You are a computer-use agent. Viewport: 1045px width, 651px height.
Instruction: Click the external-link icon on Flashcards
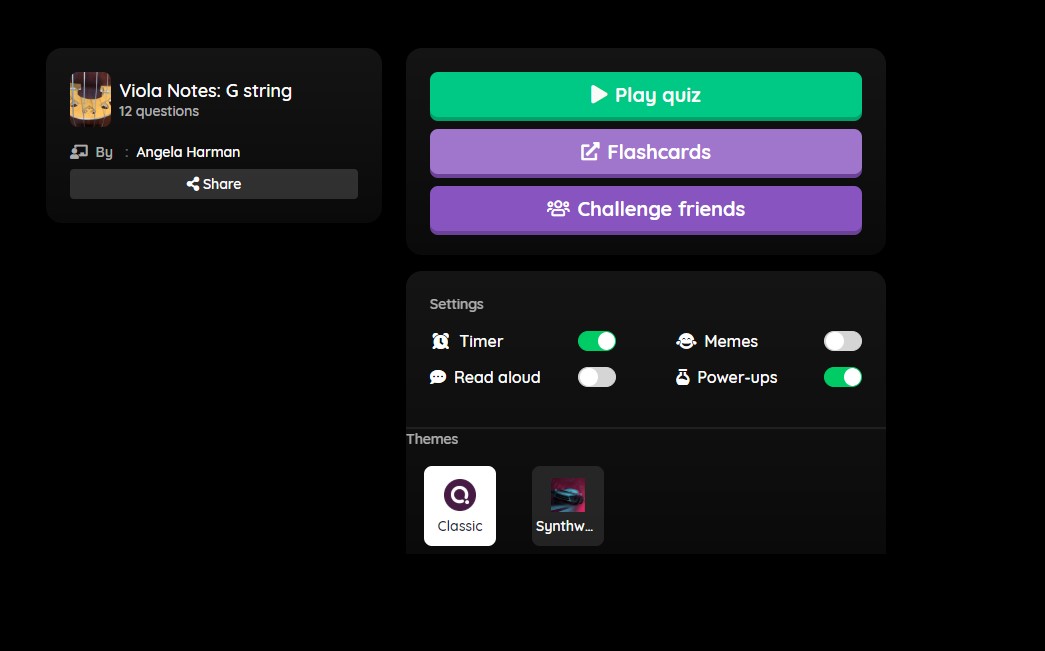click(590, 152)
